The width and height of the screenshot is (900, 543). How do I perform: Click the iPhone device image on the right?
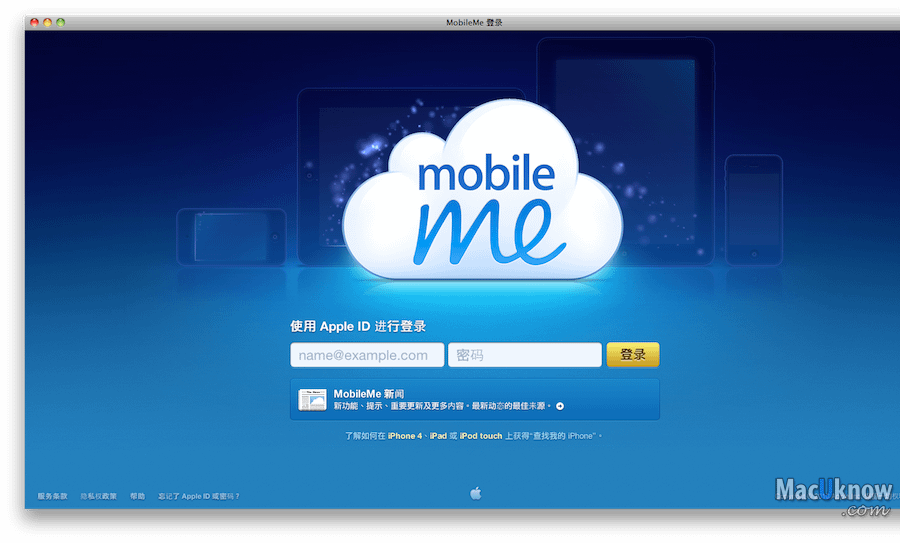[x=753, y=208]
